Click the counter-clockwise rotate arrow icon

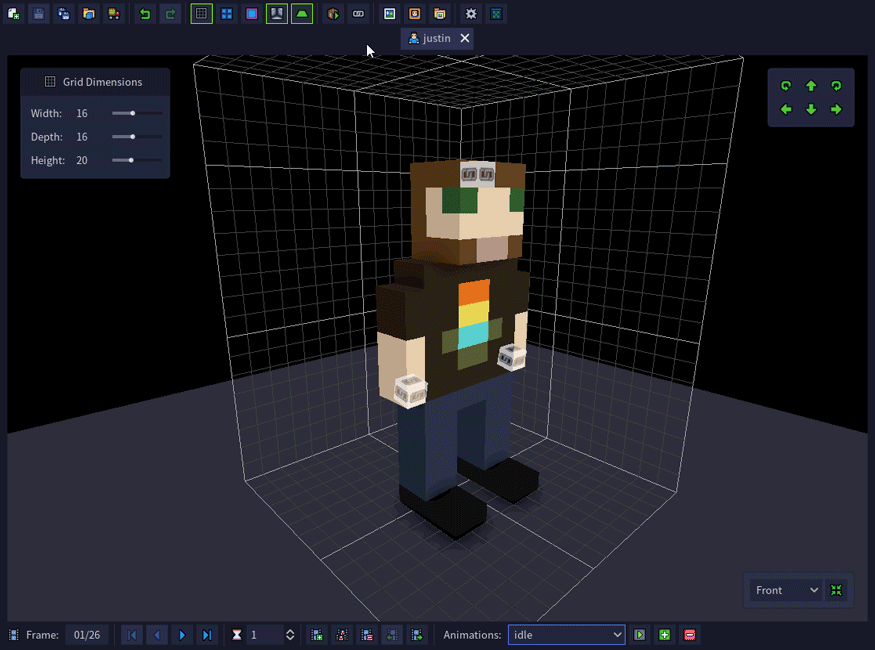click(786, 86)
